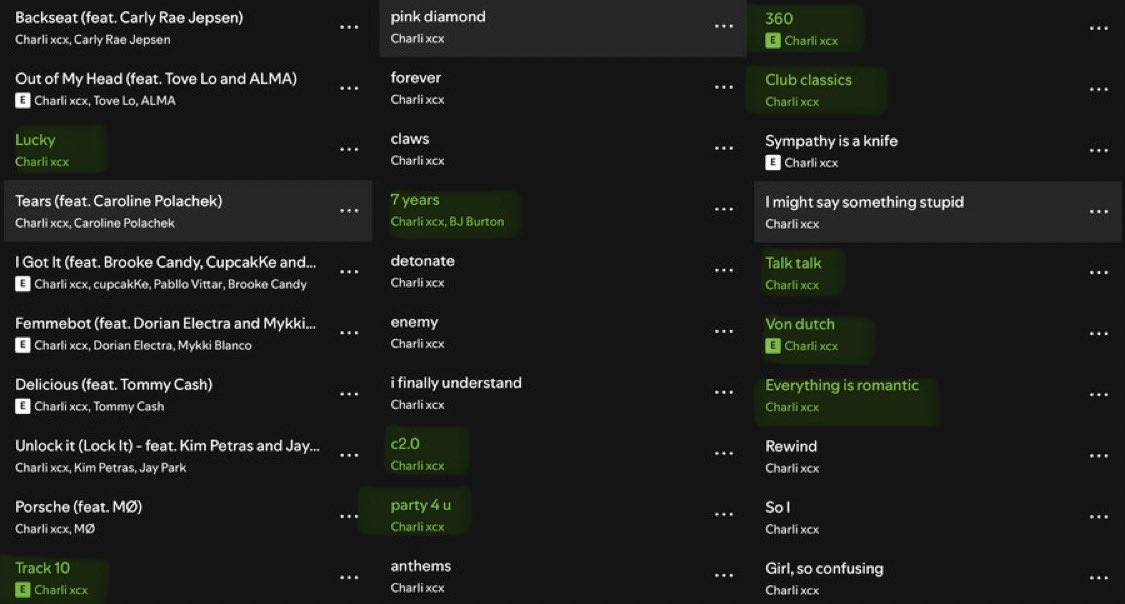Viewport: 1125px width, 604px height.
Task: Open more options for Porsche
Action: (x=349, y=516)
